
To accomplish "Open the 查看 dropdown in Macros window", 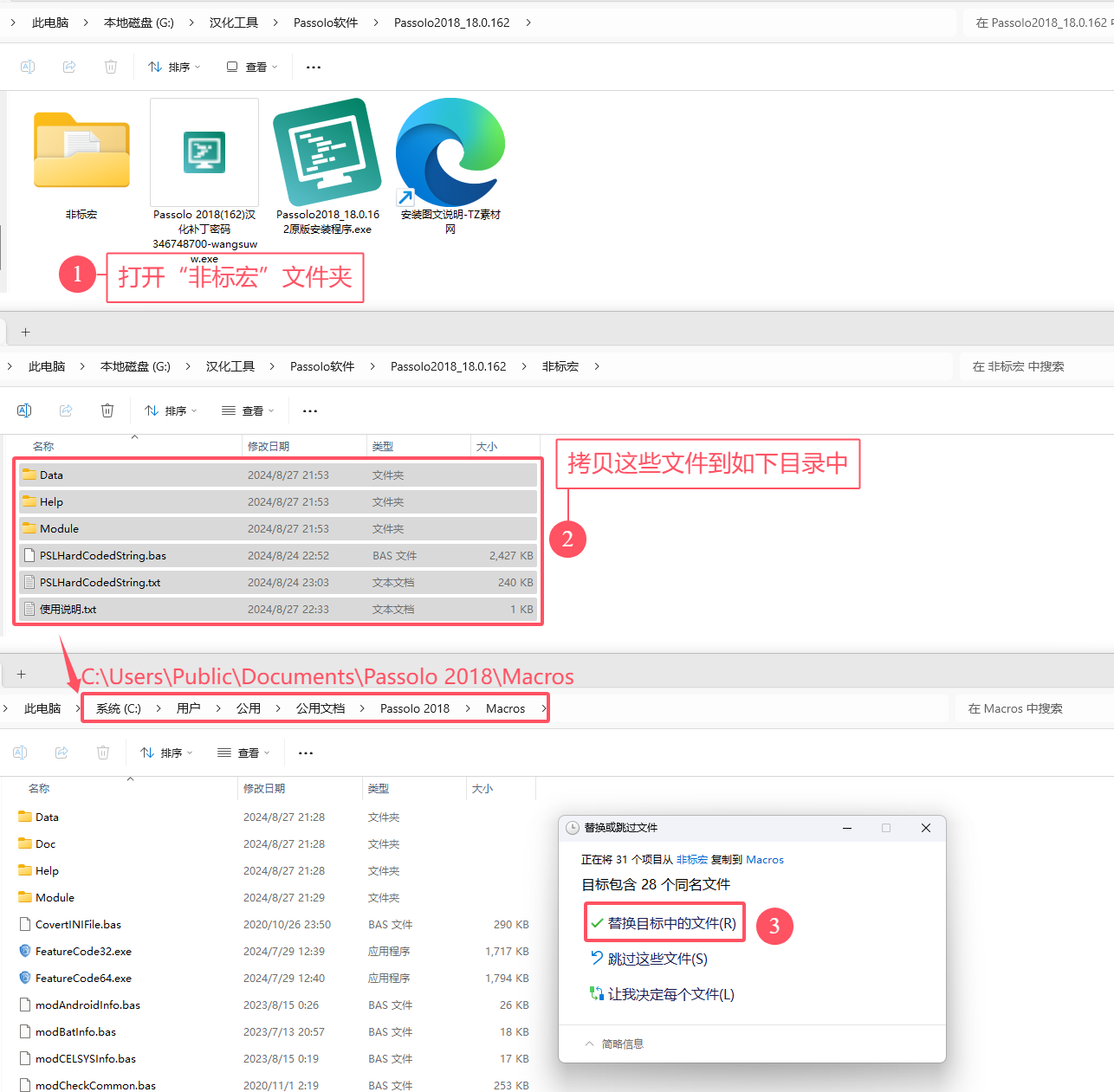I will pos(243,753).
